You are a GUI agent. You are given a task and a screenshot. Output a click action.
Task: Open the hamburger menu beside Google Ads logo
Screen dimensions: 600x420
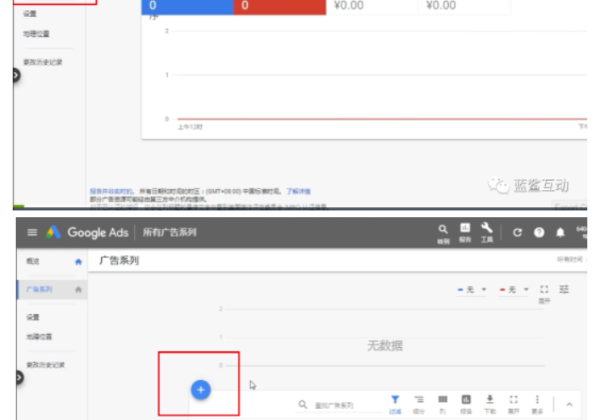32,232
